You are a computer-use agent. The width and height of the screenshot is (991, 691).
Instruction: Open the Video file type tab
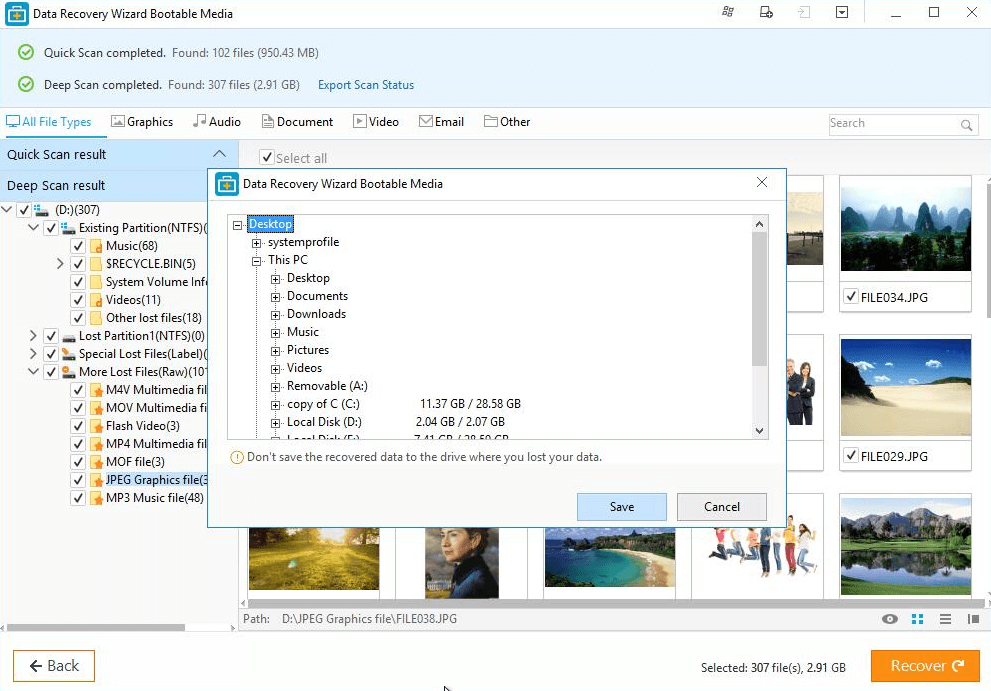coord(376,122)
